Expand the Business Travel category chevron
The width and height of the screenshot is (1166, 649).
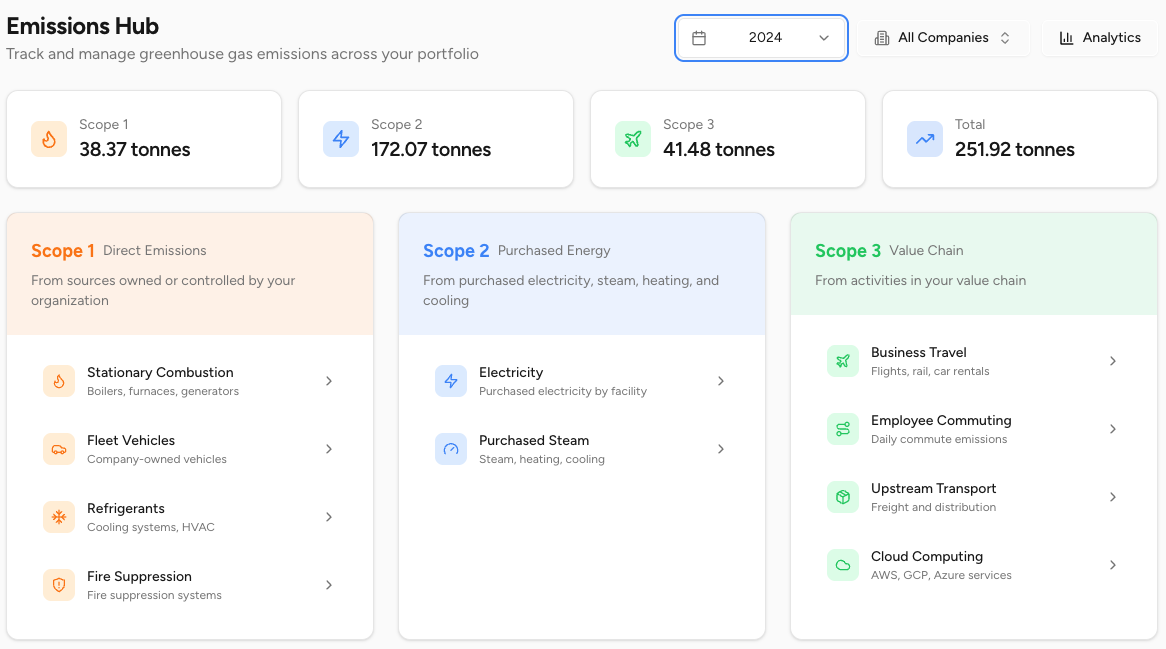[1113, 361]
